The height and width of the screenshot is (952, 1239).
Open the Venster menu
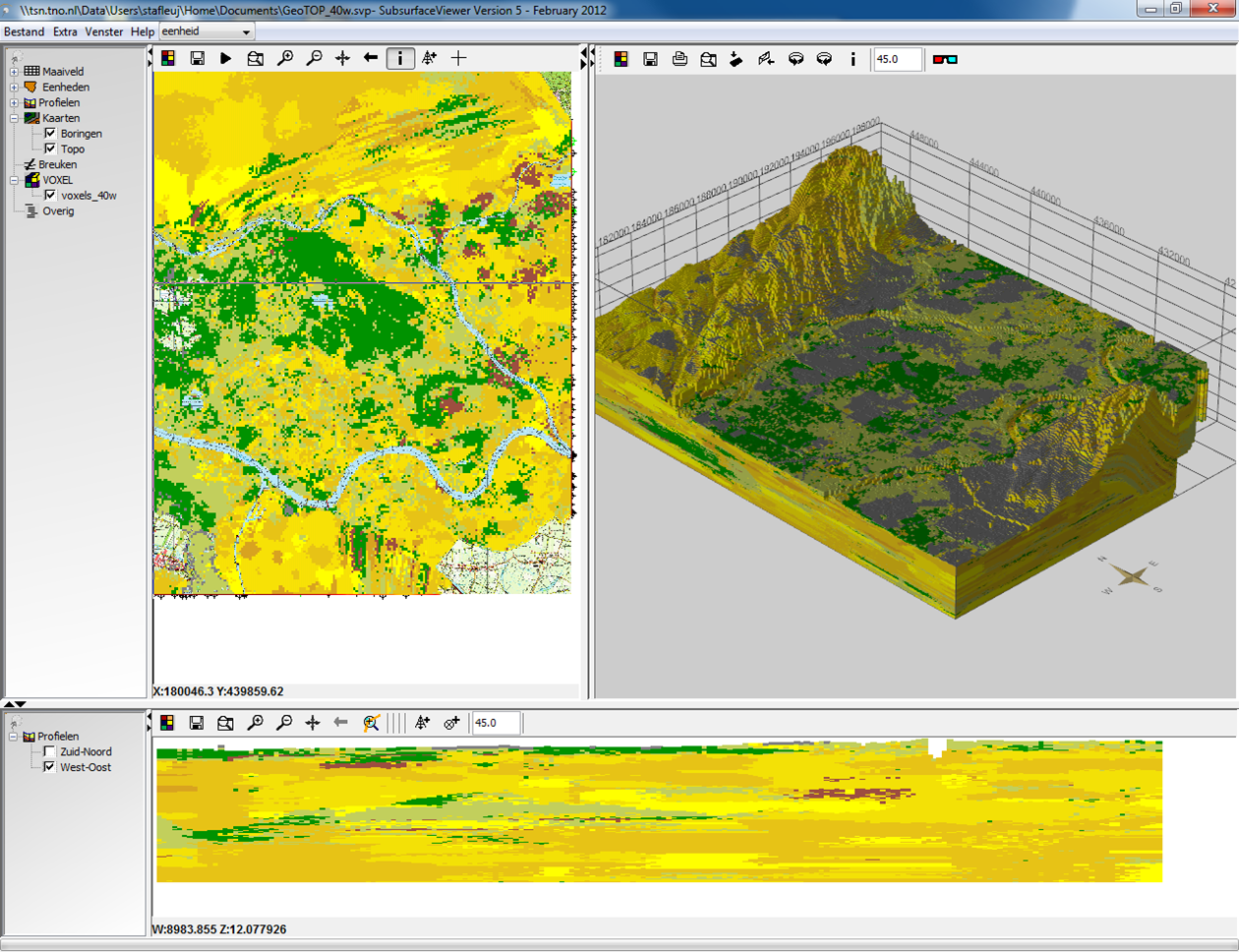104,32
